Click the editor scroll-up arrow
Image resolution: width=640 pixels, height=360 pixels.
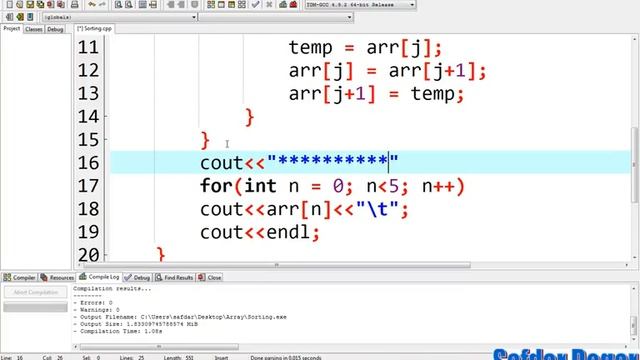click(635, 39)
